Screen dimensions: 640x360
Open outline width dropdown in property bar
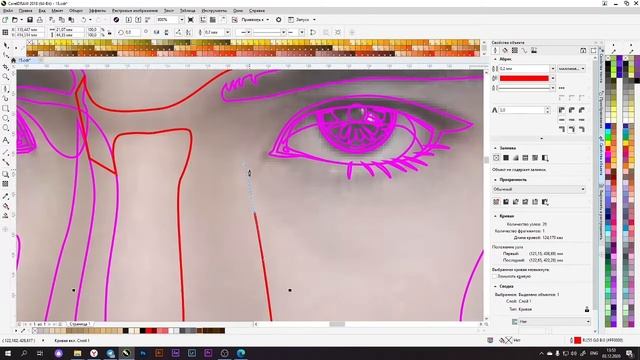(228, 32)
